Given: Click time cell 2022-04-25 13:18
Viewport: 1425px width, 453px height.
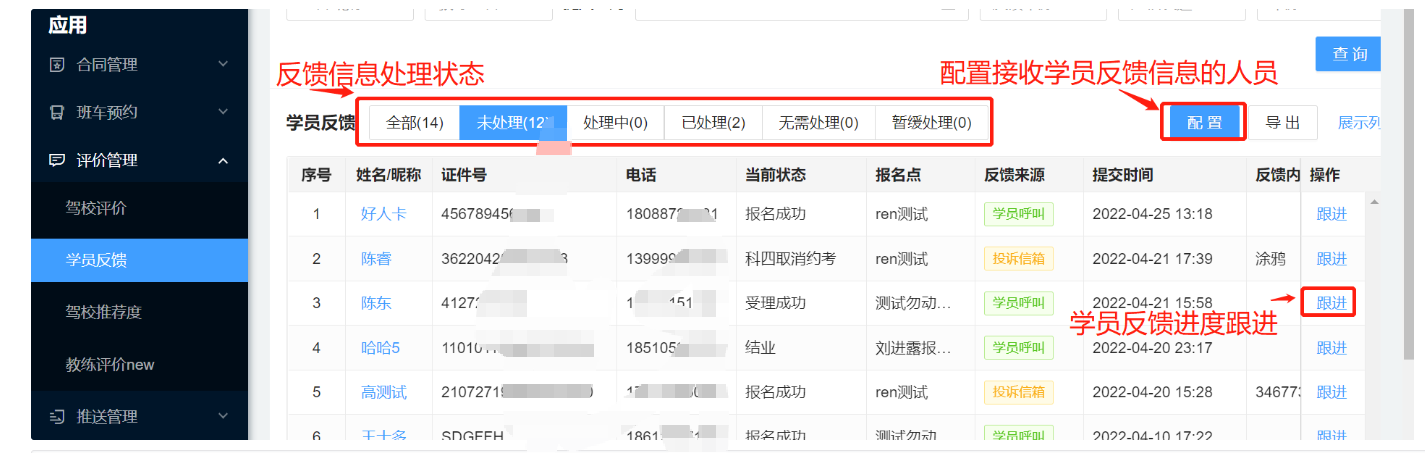Looking at the screenshot, I should pyautogui.click(x=1152, y=214).
